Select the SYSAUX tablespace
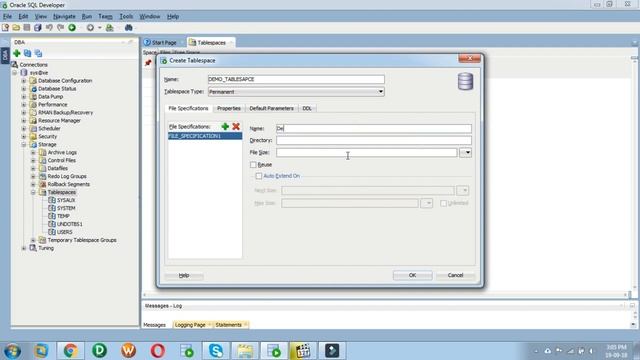Screen dimensions: 640x360 coord(66,200)
